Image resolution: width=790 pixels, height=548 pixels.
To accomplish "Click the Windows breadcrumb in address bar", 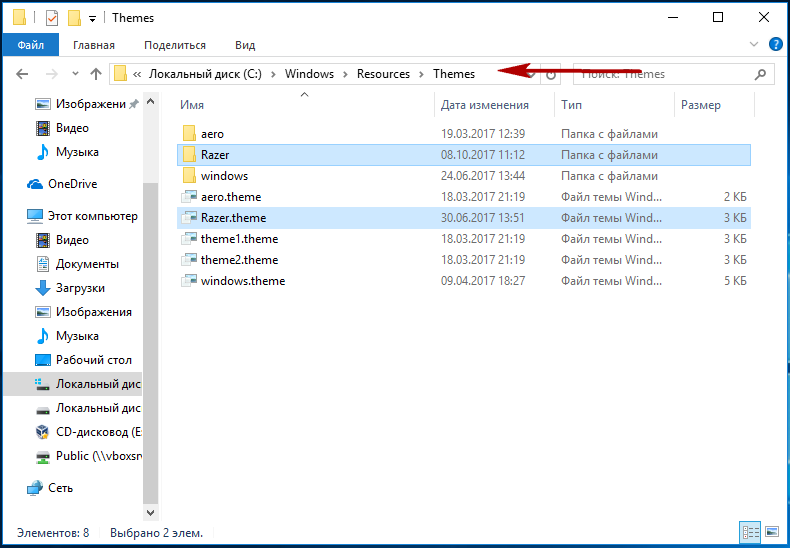I will pos(309,74).
